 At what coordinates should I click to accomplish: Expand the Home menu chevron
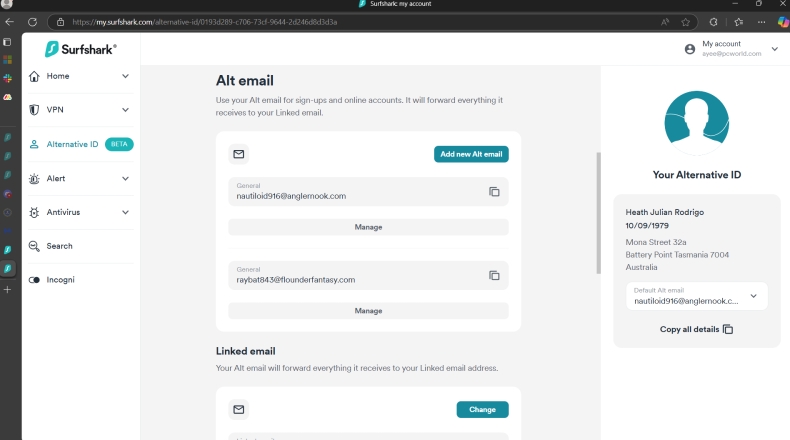pos(125,76)
